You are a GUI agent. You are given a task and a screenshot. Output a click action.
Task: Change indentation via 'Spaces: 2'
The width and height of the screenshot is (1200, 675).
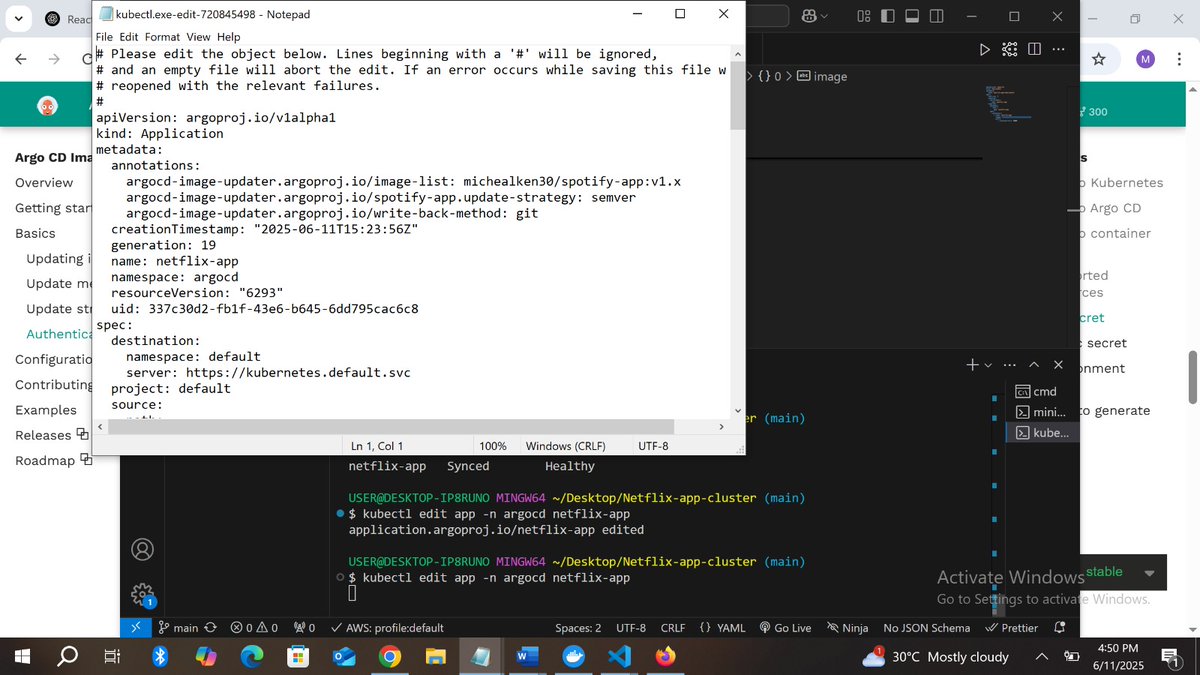click(x=578, y=628)
